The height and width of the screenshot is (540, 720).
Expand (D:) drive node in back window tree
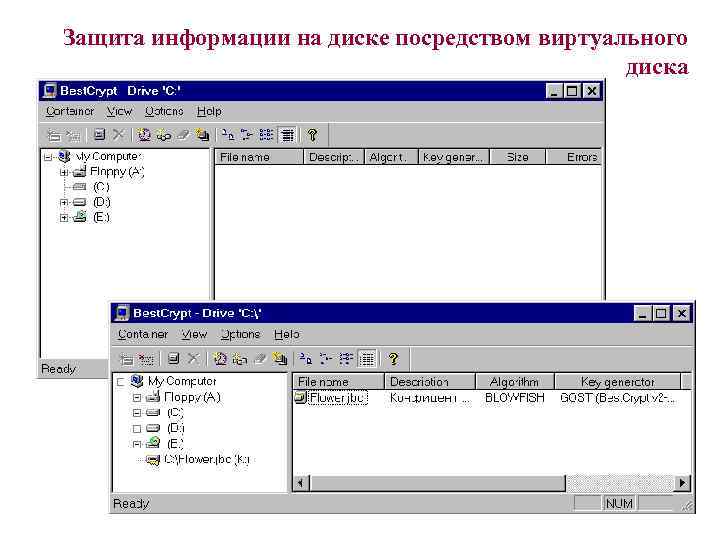64,202
